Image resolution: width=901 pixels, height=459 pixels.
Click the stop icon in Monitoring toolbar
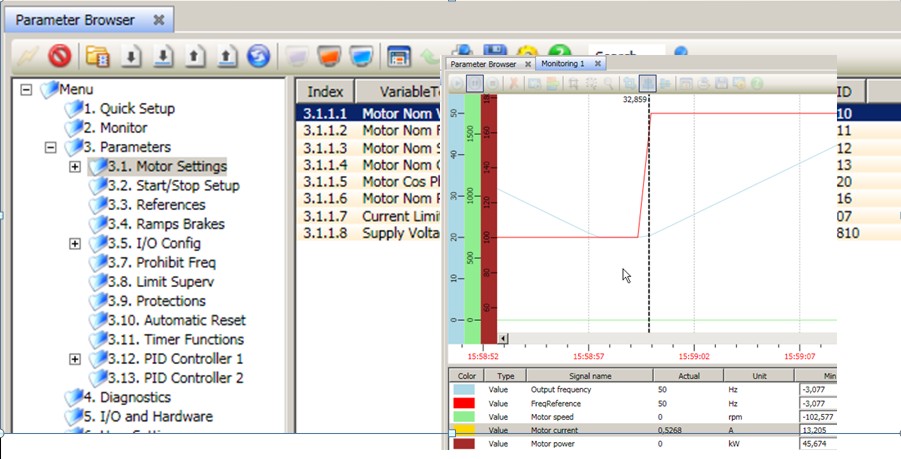click(x=492, y=84)
